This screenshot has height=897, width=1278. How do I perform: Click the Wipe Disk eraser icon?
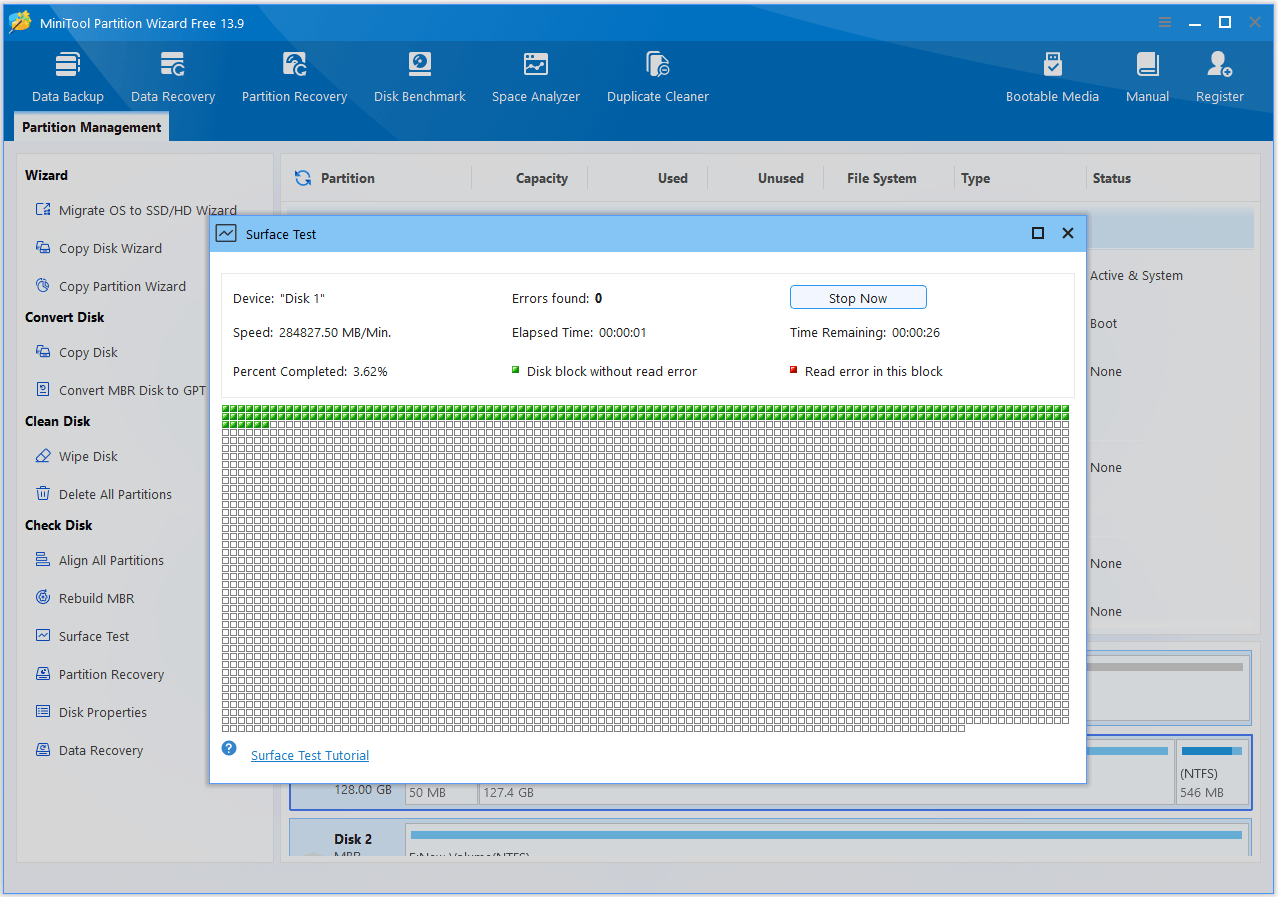click(43, 456)
